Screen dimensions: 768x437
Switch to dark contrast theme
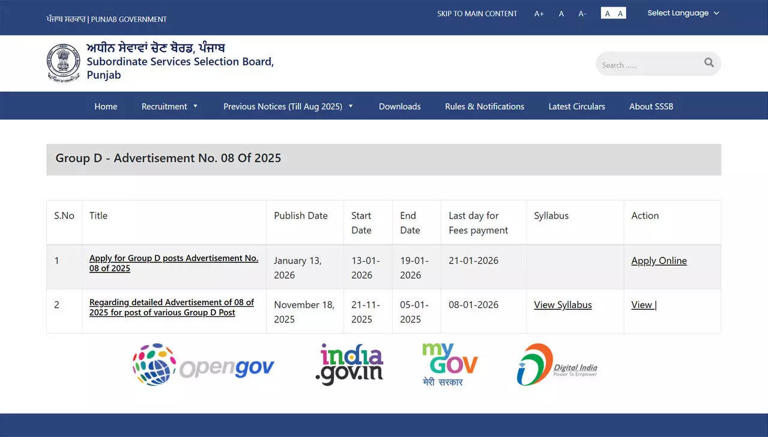(x=607, y=14)
